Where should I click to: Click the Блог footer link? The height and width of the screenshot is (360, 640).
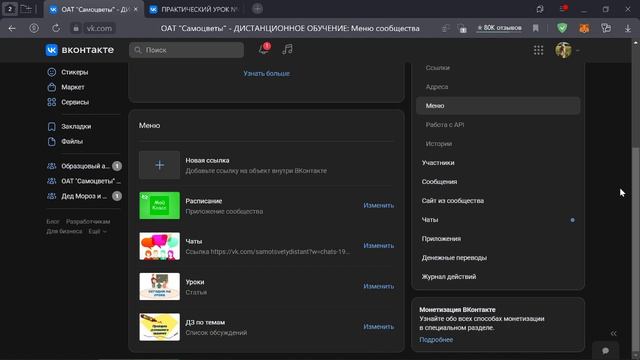coord(53,222)
